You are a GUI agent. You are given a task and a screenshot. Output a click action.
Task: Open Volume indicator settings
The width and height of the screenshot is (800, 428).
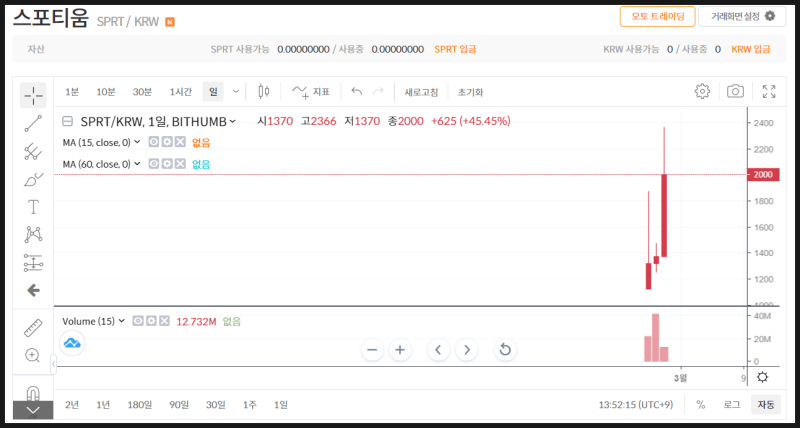coord(151,321)
